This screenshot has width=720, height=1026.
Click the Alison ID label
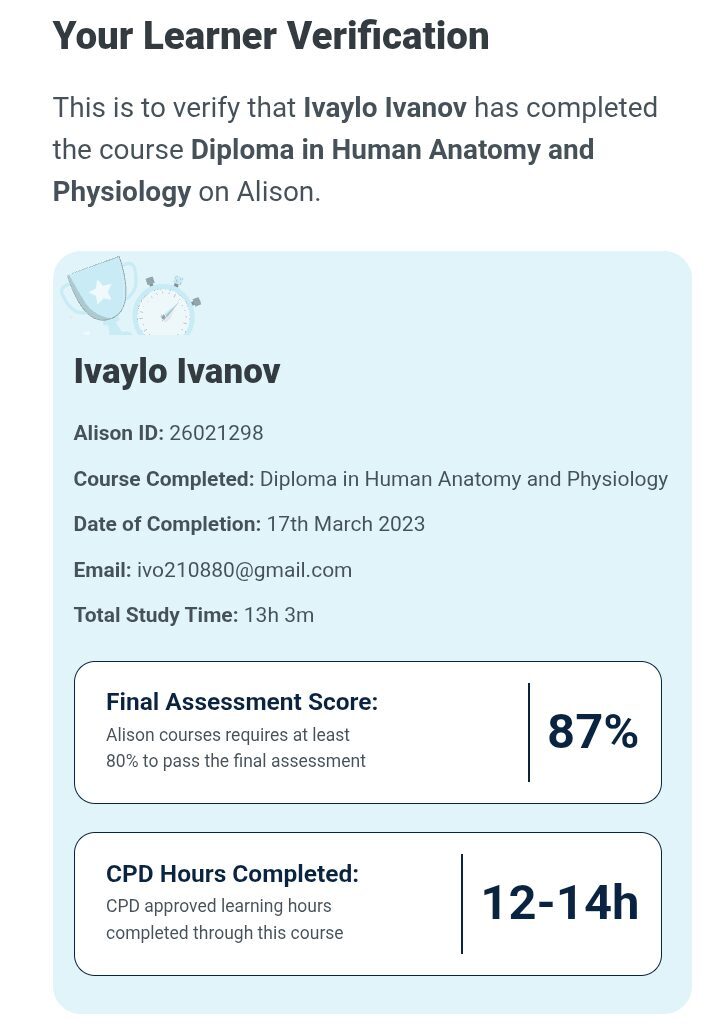click(118, 433)
